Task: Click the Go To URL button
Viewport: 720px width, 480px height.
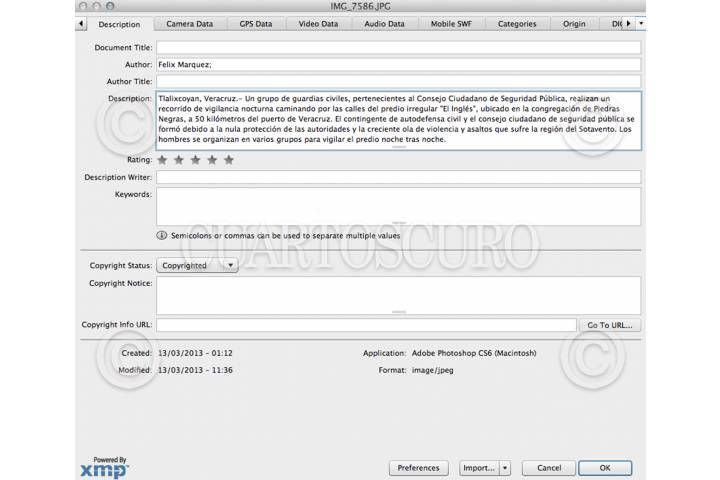Action: point(611,325)
